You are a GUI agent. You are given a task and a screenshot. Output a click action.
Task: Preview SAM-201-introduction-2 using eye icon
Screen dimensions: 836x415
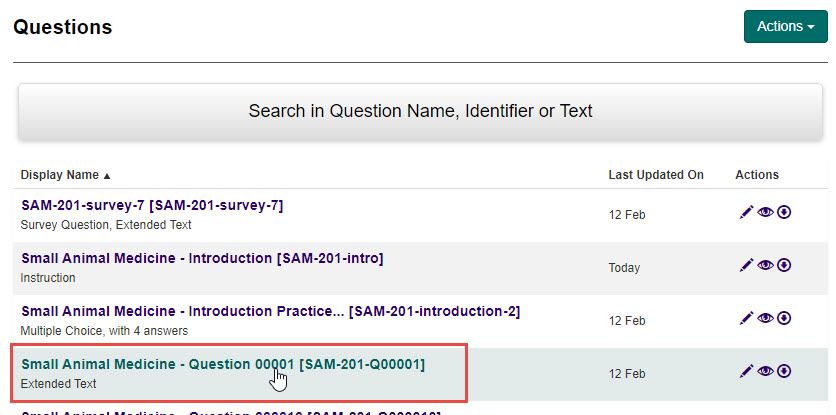point(765,318)
